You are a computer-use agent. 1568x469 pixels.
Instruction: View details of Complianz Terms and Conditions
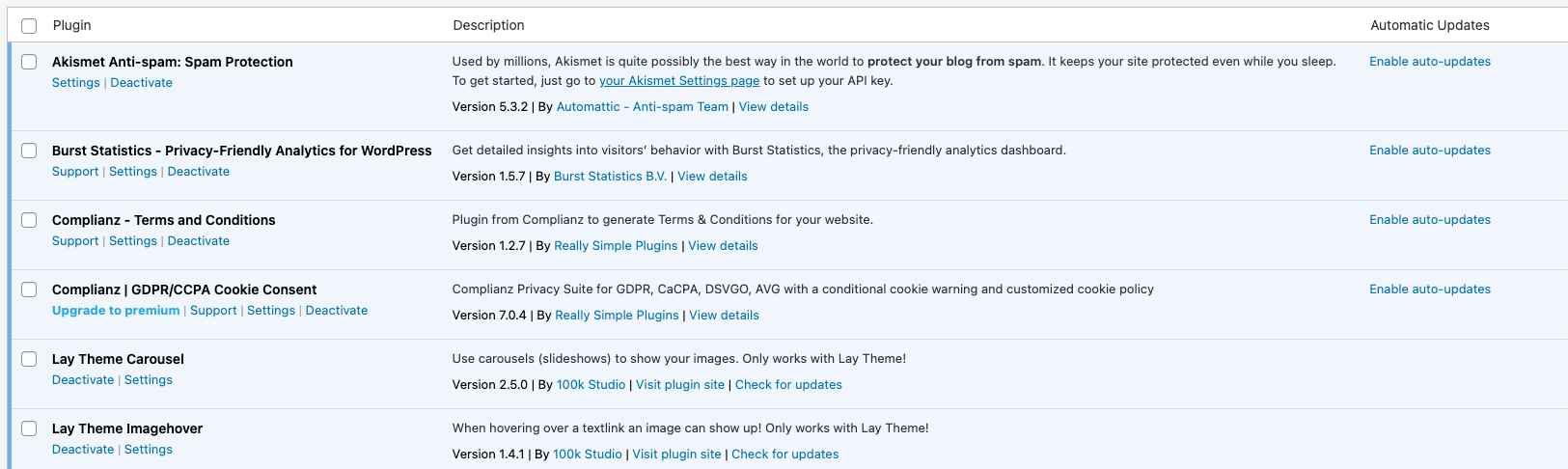pyautogui.click(x=723, y=246)
